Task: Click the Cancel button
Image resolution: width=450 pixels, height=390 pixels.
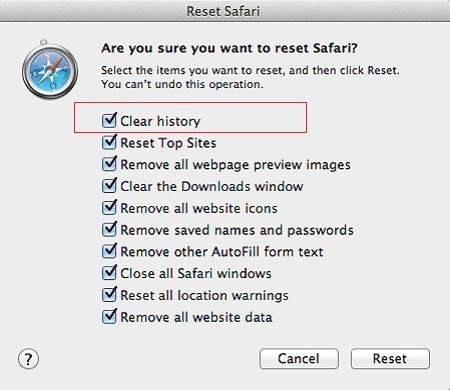Action: [299, 359]
